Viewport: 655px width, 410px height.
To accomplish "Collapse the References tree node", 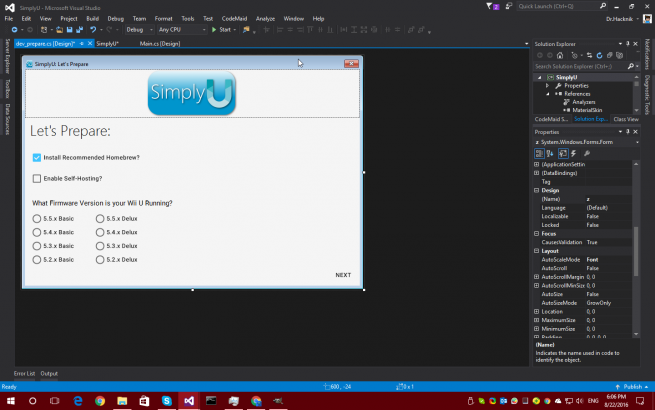I will (x=548, y=94).
